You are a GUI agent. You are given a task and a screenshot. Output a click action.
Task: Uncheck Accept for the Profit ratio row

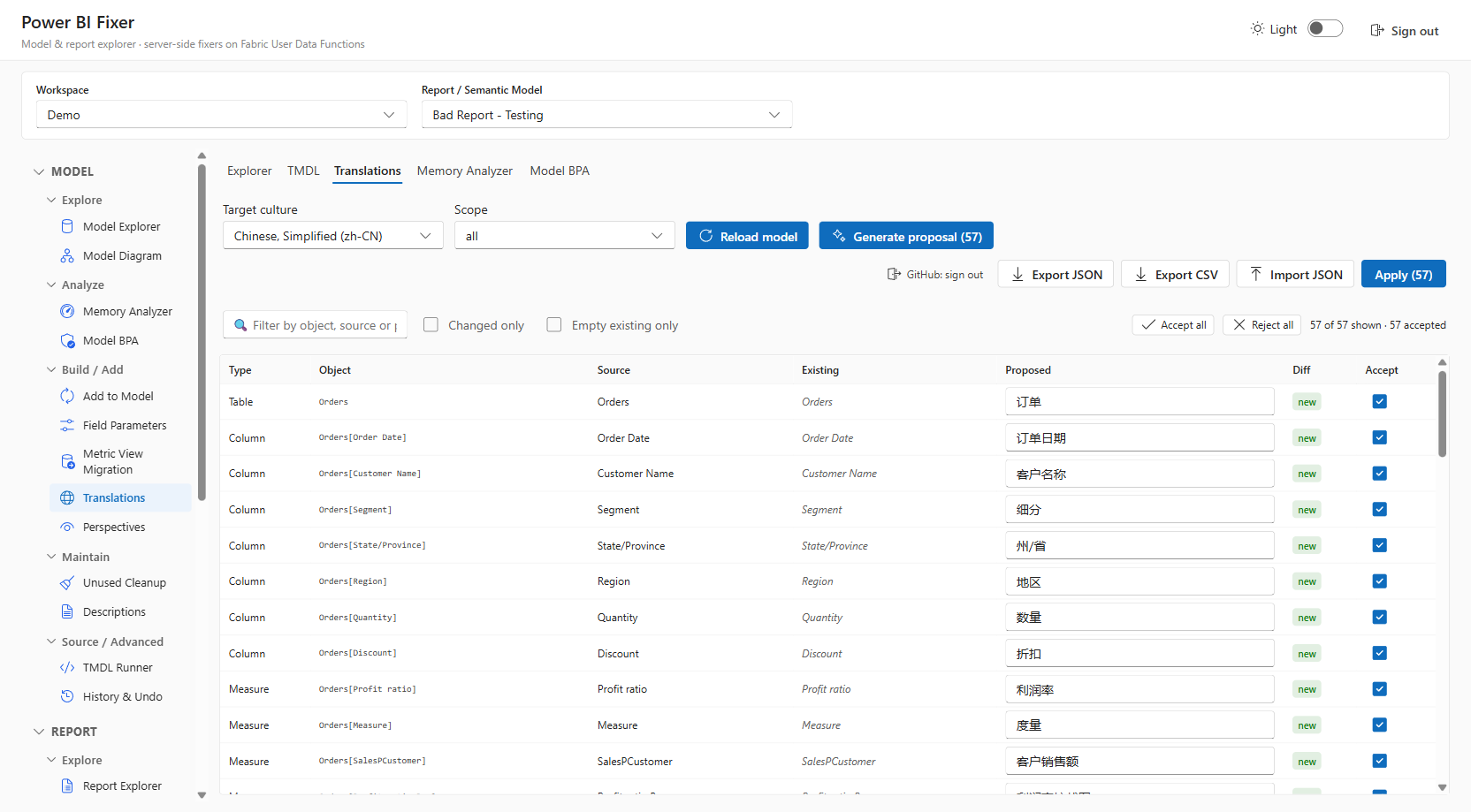pos(1379,689)
